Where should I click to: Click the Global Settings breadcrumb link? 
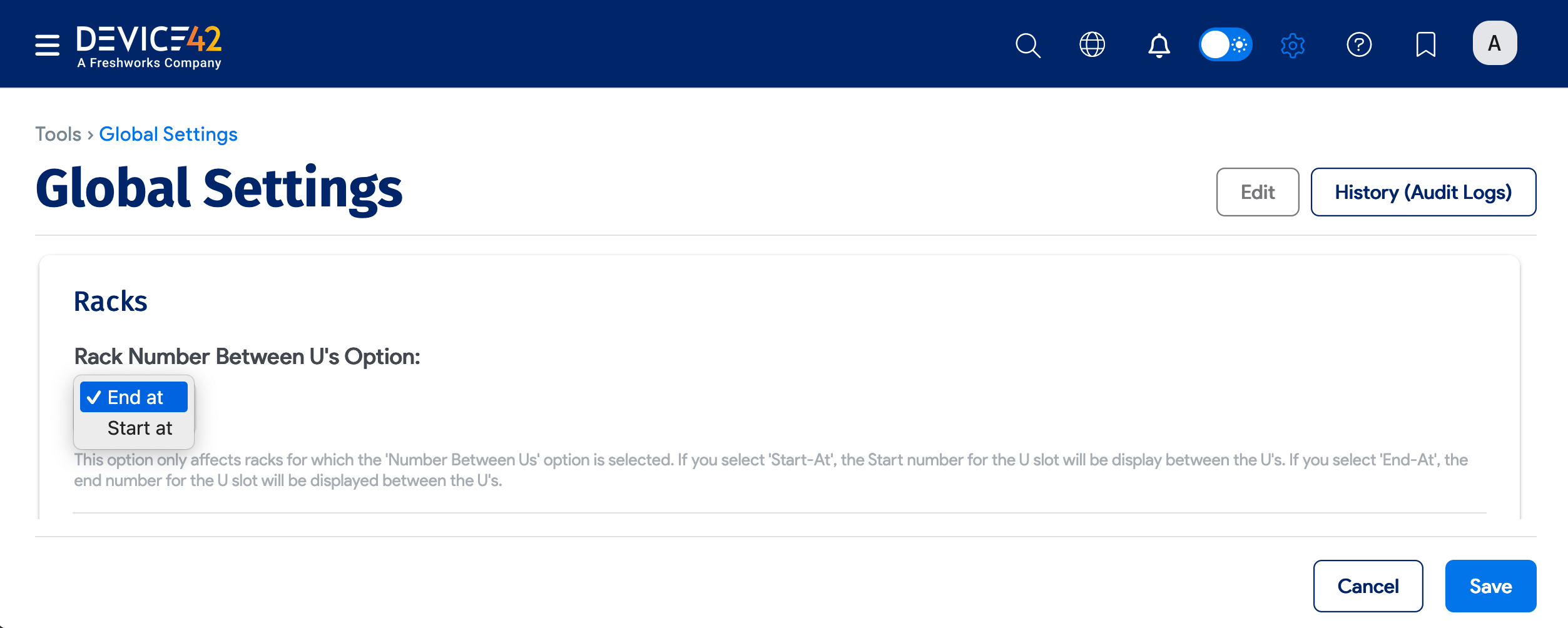(x=168, y=134)
